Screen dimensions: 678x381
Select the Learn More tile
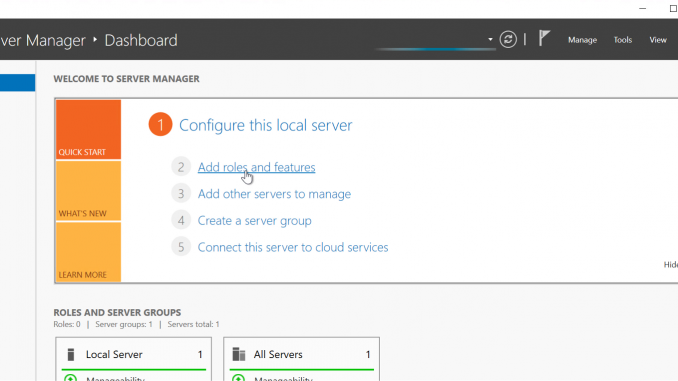pyautogui.click(x=88, y=252)
